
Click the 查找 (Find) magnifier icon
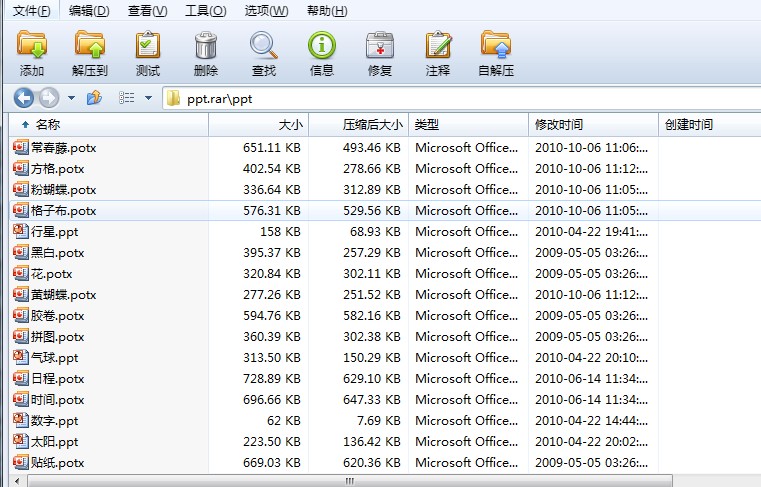pos(264,45)
